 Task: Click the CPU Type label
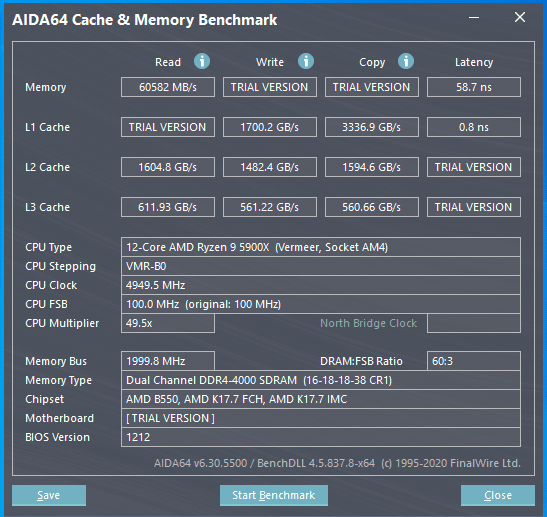[x=48, y=247]
